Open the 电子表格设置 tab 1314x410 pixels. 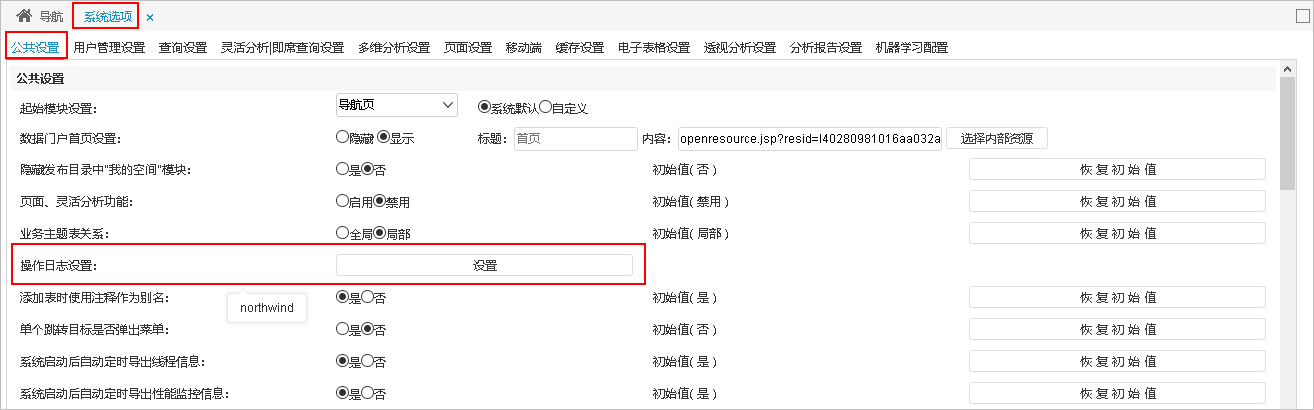click(654, 47)
